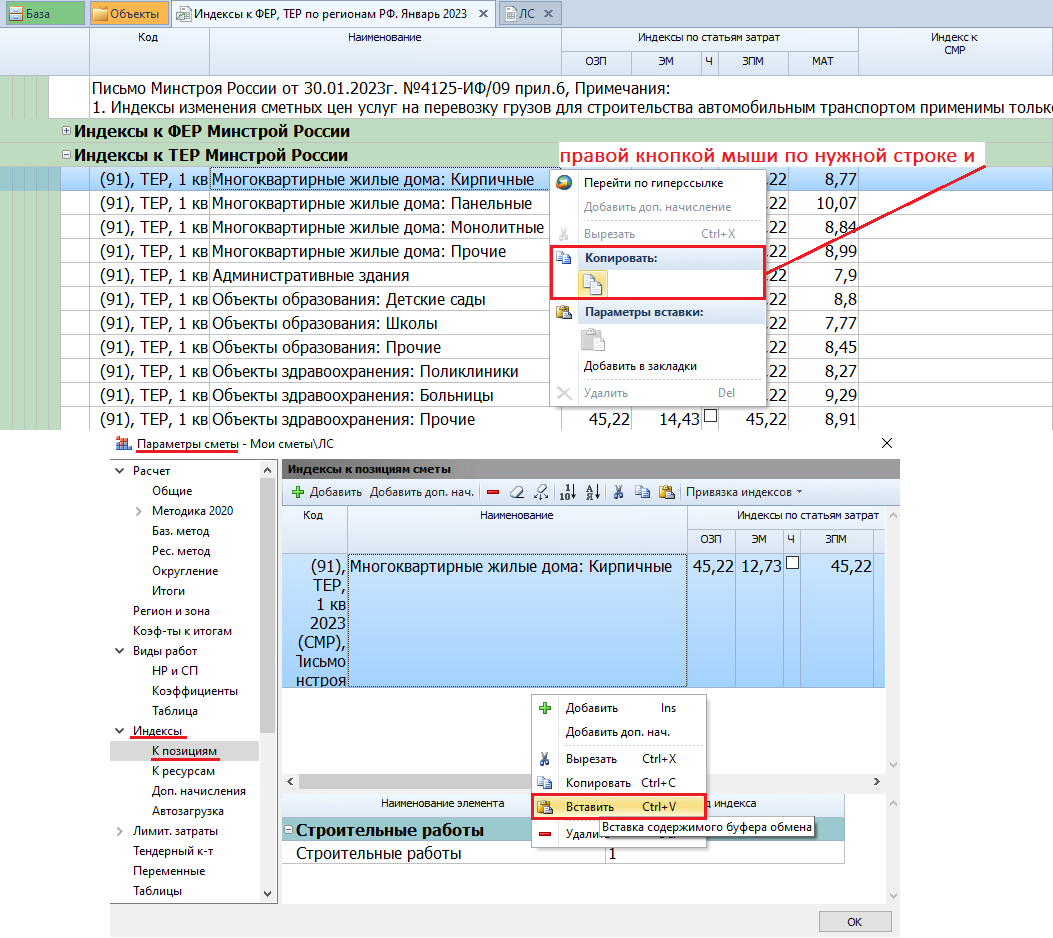Click the copy icon in the indexes toolbar
This screenshot has height=938, width=1053.
(x=643, y=492)
